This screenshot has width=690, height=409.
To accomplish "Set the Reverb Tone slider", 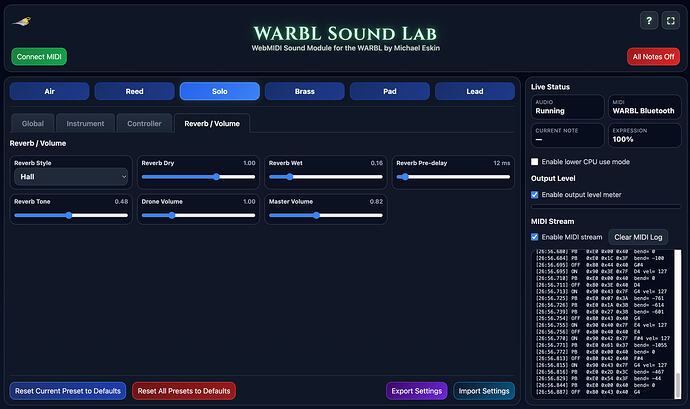I will pyautogui.click(x=71, y=215).
